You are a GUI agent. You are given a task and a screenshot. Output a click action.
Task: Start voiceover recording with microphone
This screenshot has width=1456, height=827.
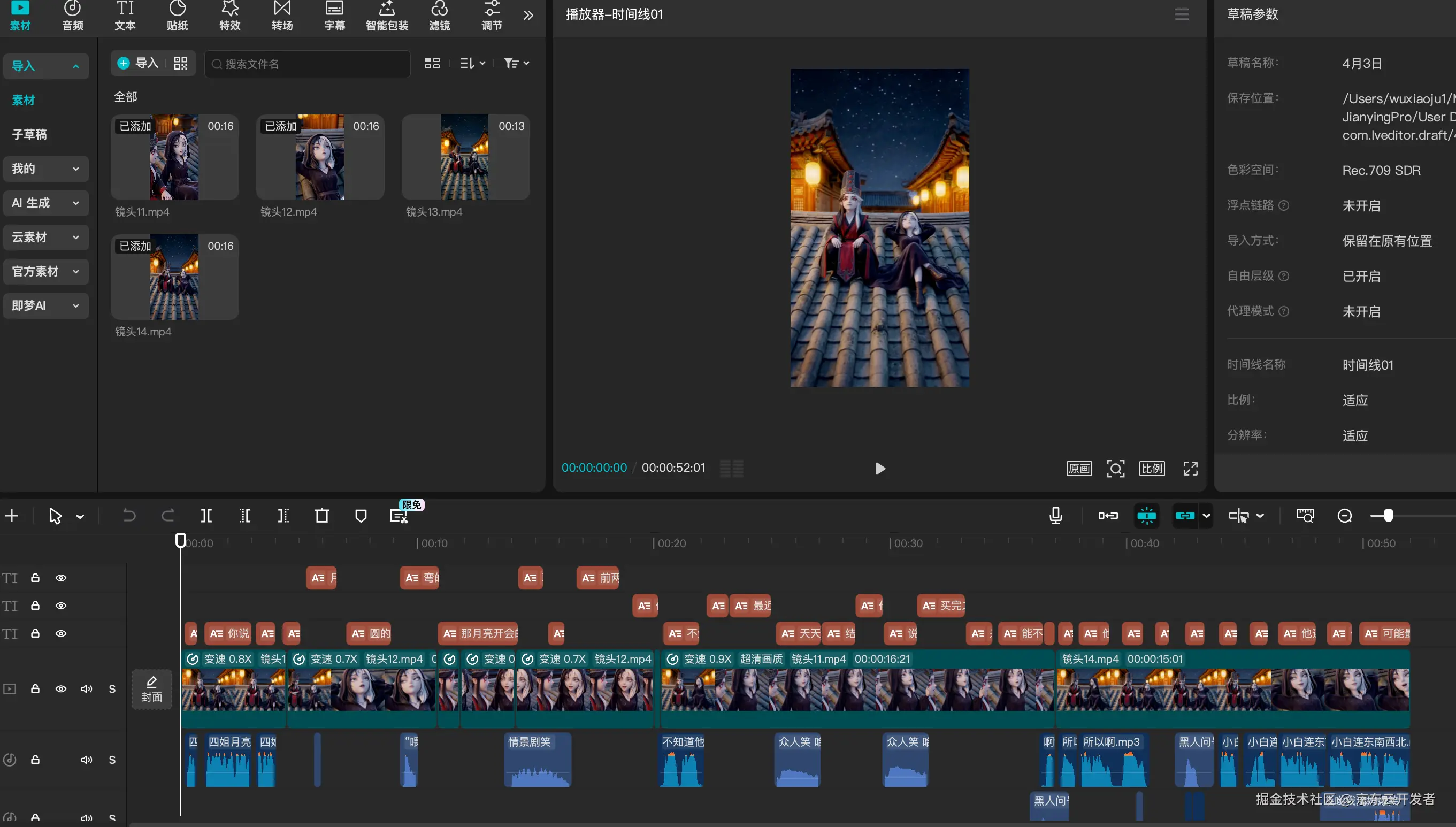pyautogui.click(x=1056, y=516)
